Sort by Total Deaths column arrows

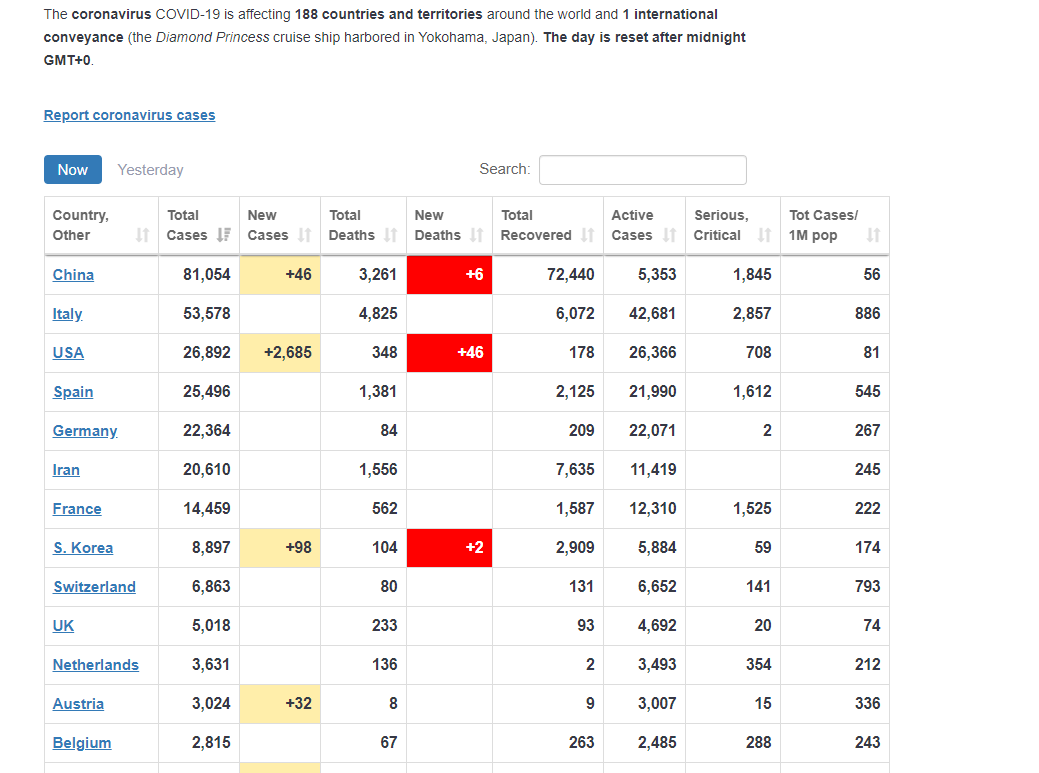pyautogui.click(x=391, y=235)
